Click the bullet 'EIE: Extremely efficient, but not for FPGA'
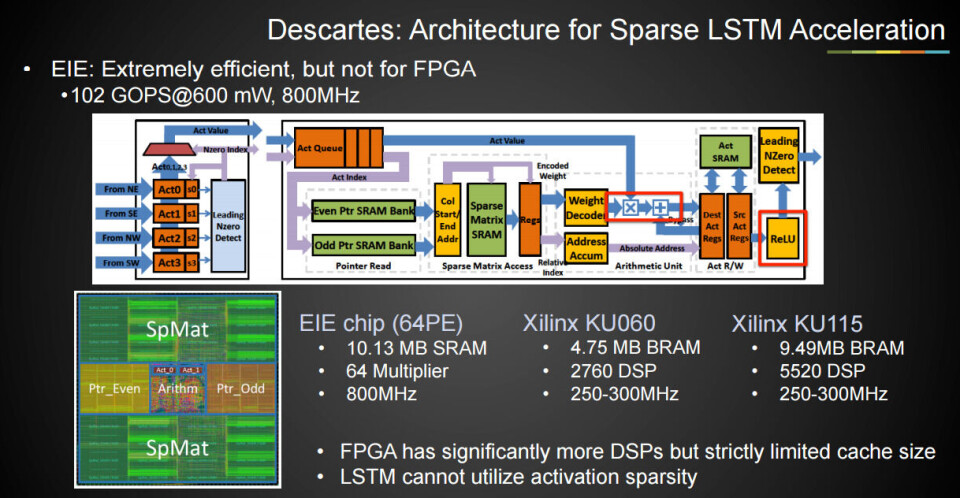 [x=263, y=69]
